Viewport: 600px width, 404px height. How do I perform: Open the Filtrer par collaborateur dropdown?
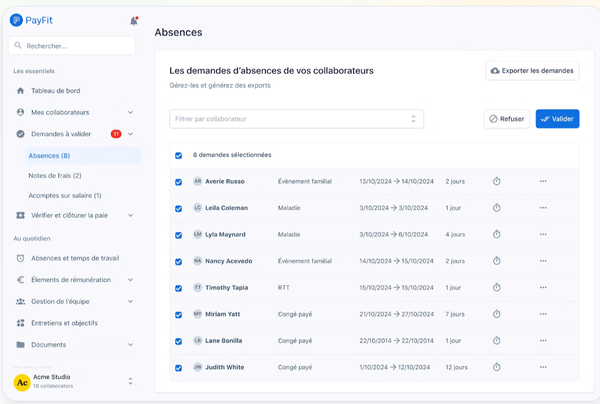point(296,119)
